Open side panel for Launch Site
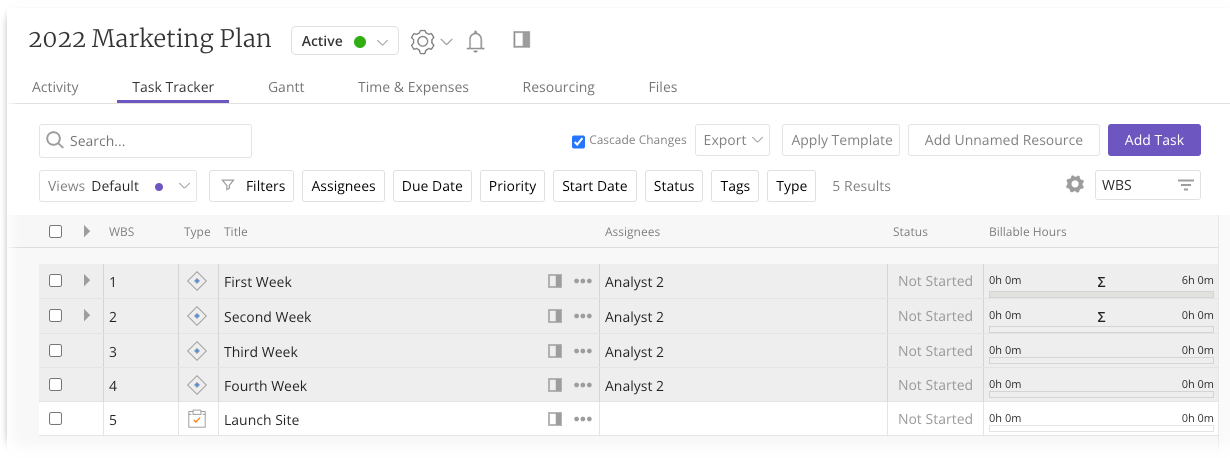Viewport: 1230px width, 458px height. (555, 419)
